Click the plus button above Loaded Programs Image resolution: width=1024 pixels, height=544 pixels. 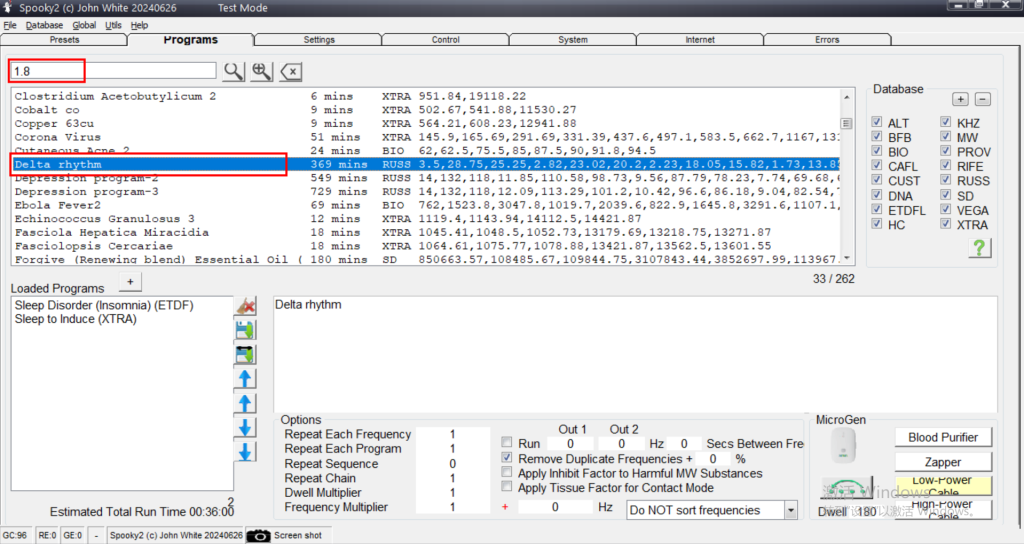pos(128,282)
